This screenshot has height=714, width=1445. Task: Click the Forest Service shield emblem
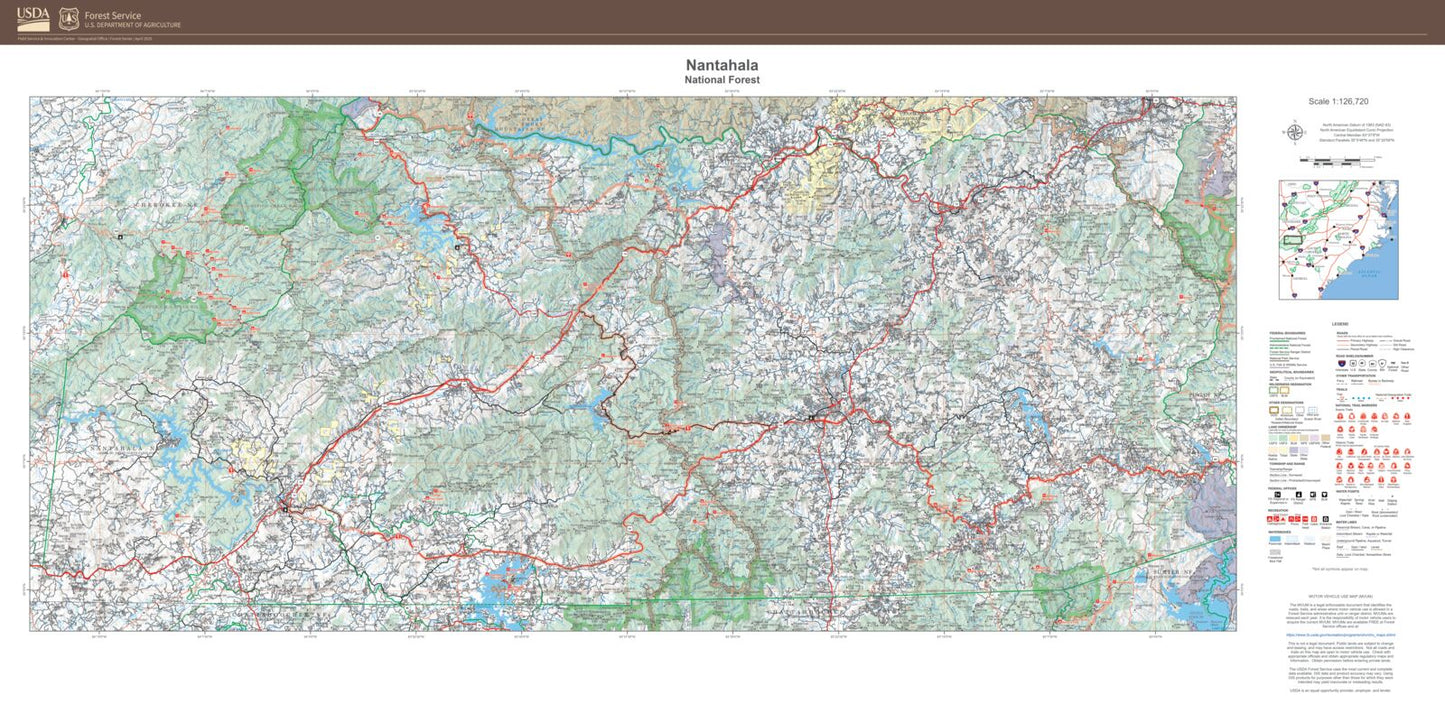(67, 19)
